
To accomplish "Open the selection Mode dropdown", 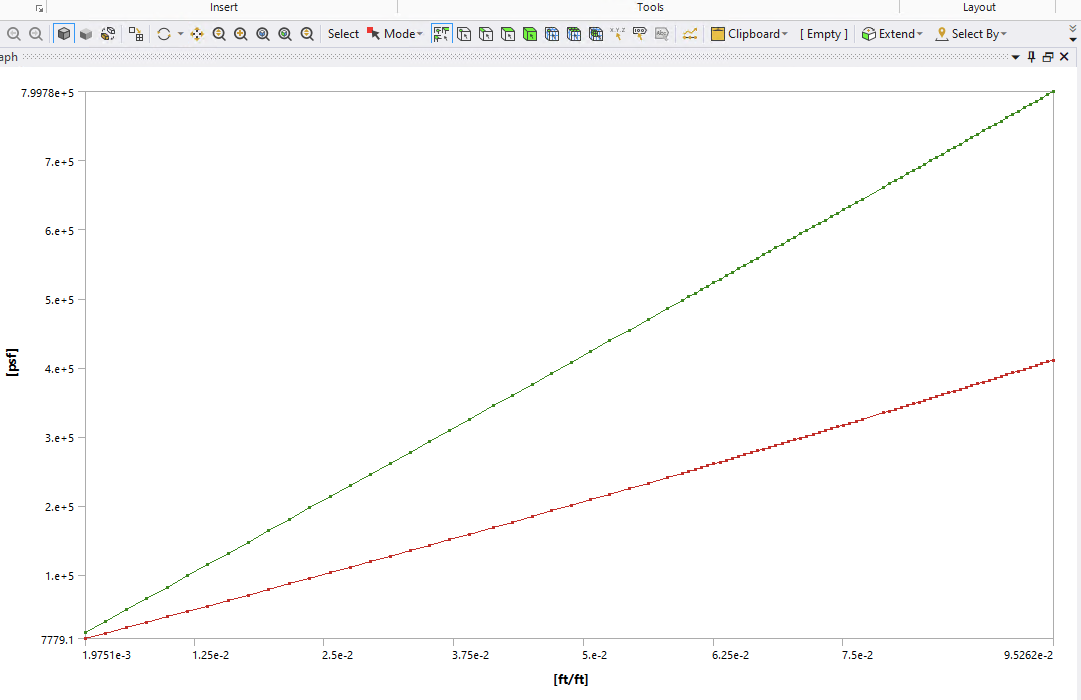I will 395,34.
